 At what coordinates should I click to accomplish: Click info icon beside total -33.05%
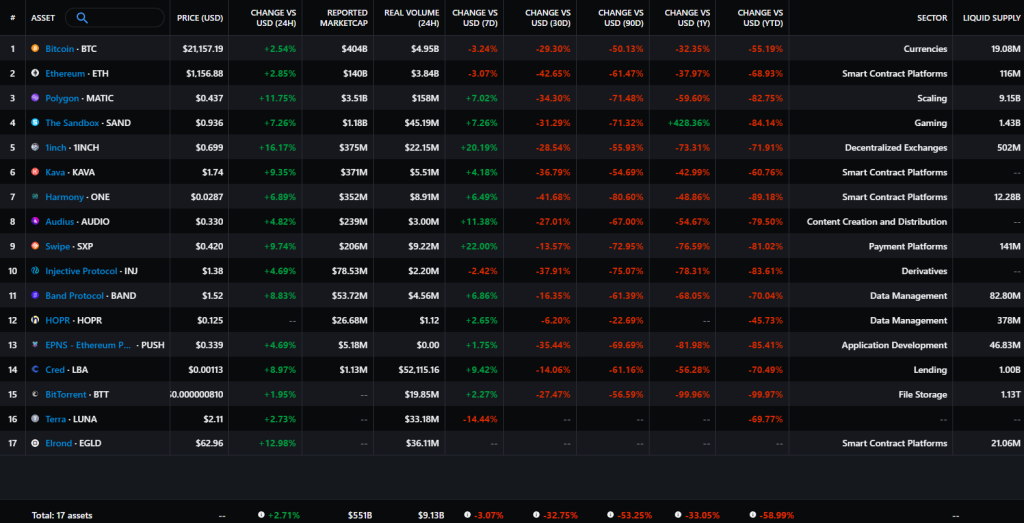(678, 515)
